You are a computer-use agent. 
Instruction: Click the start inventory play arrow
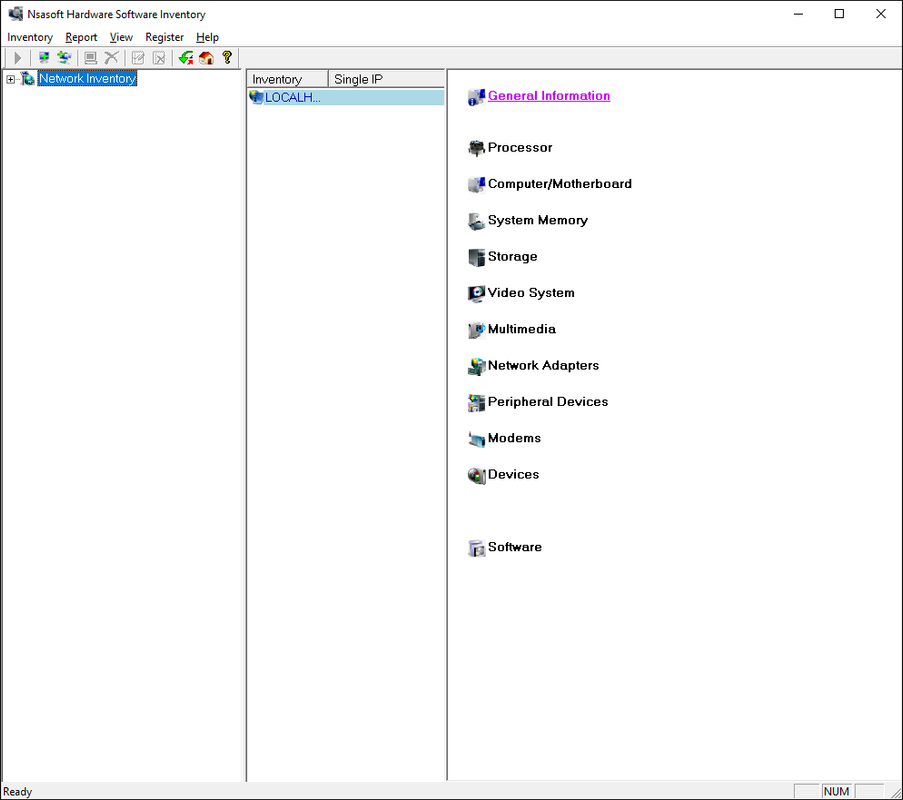click(x=17, y=58)
